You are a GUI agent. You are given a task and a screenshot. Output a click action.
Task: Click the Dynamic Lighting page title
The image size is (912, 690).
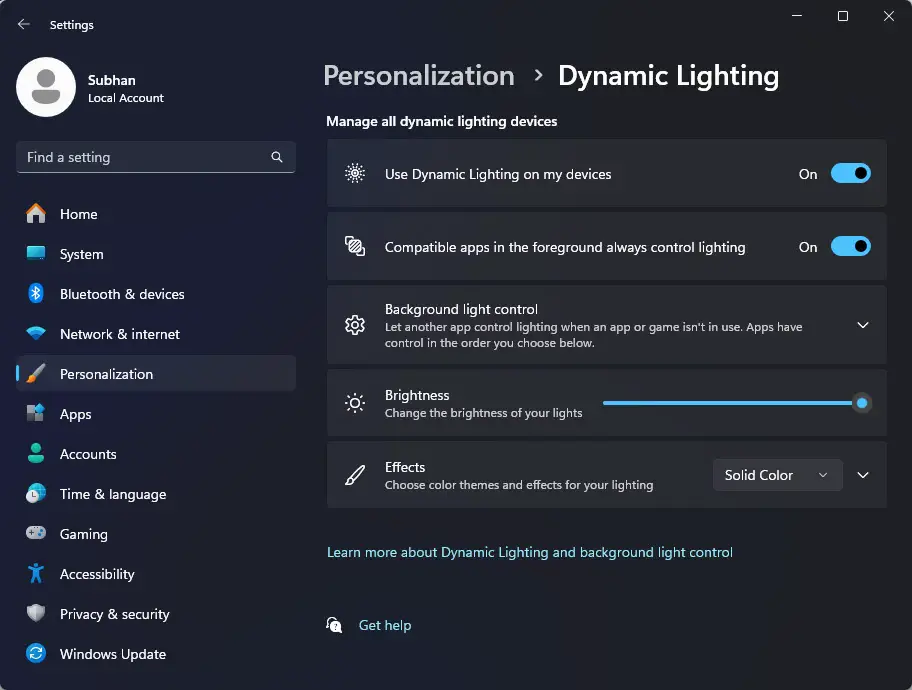click(668, 76)
